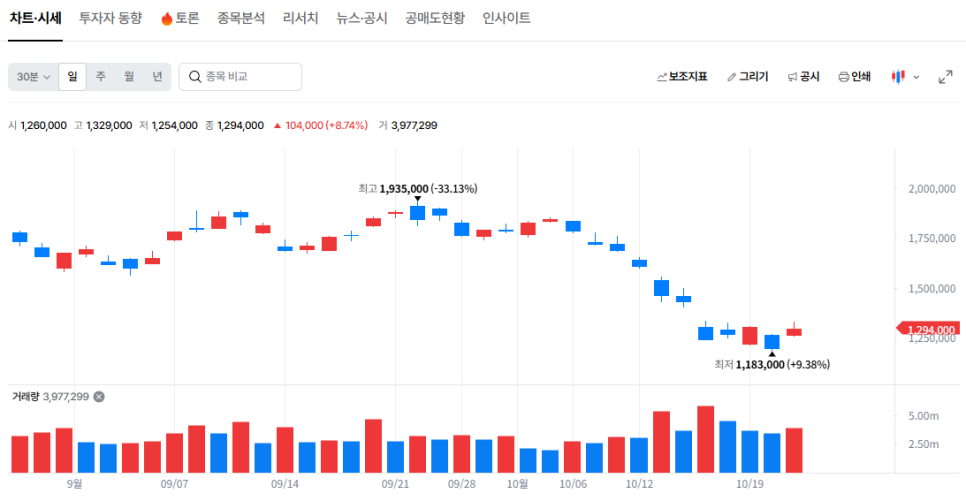Click the 09/14 date label
The image size is (966, 501).
tap(285, 484)
